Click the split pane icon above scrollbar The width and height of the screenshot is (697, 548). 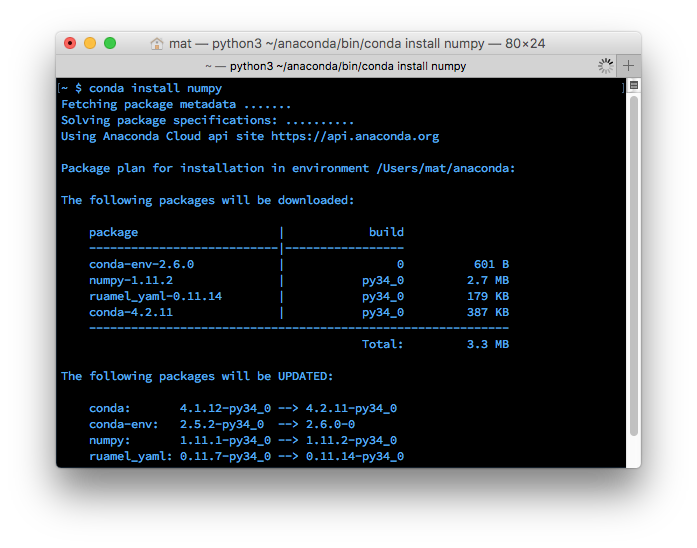coord(633,87)
